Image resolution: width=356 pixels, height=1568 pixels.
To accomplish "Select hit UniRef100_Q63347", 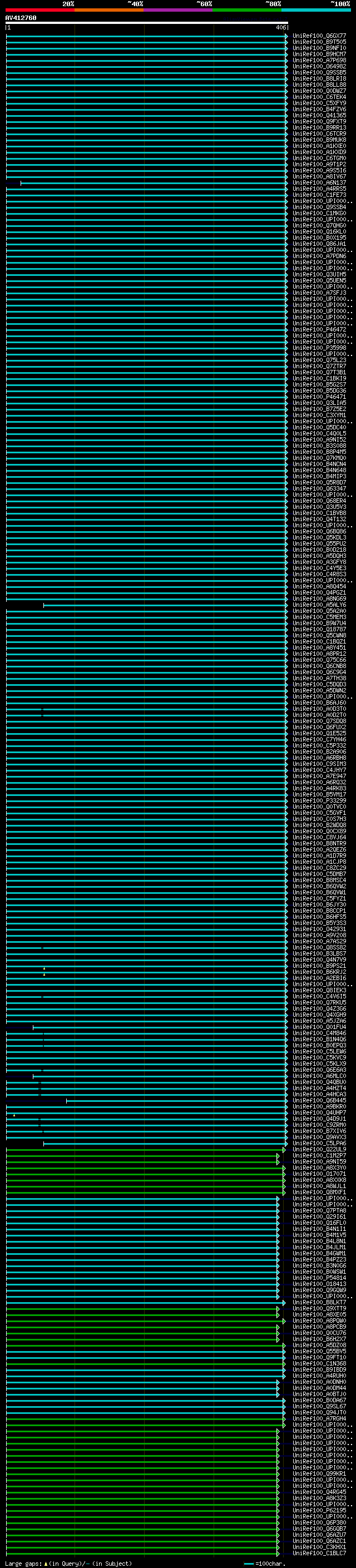I will pyautogui.click(x=319, y=488).
